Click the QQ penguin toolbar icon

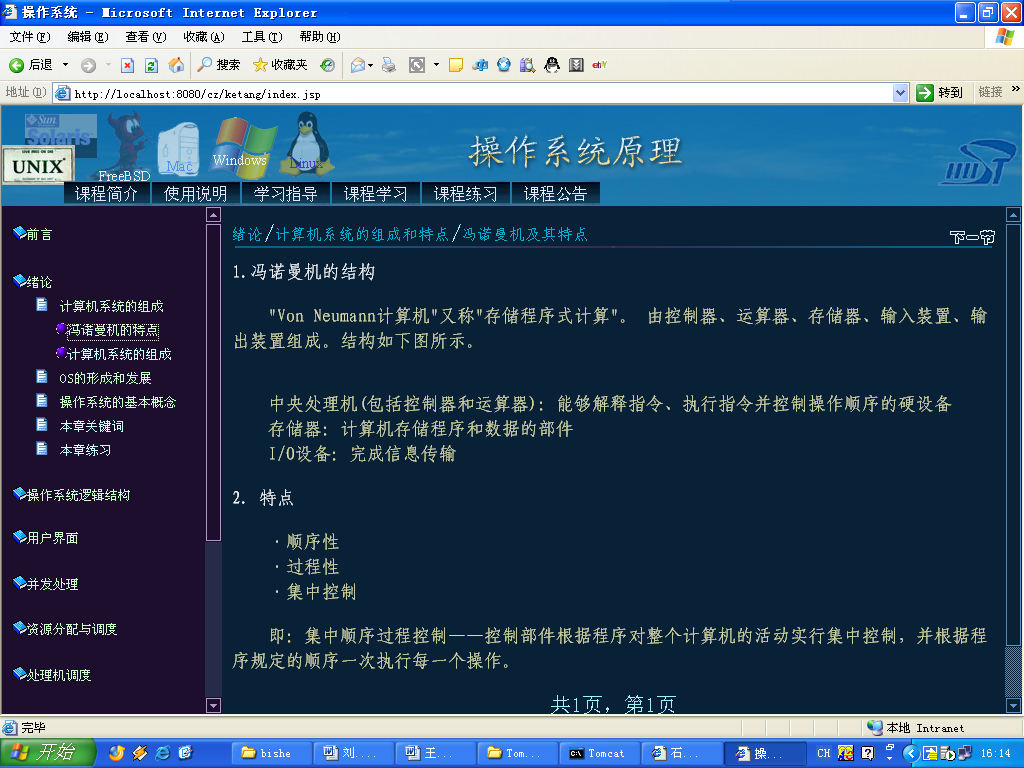(552, 65)
